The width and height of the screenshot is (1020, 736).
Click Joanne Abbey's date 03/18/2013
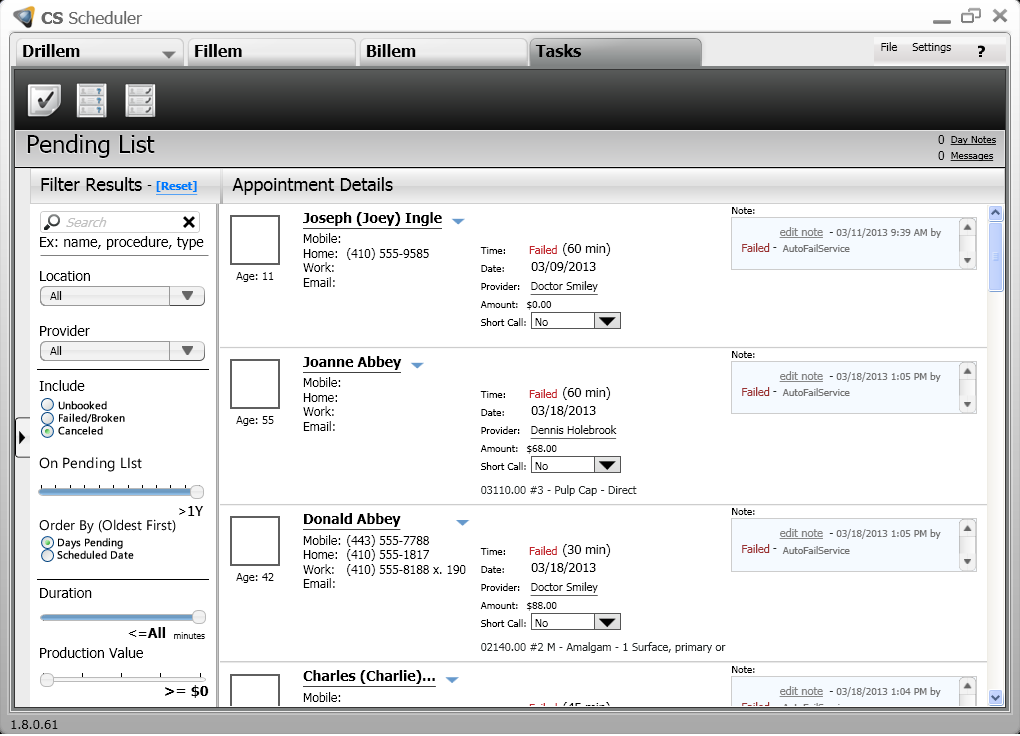[x=563, y=411]
